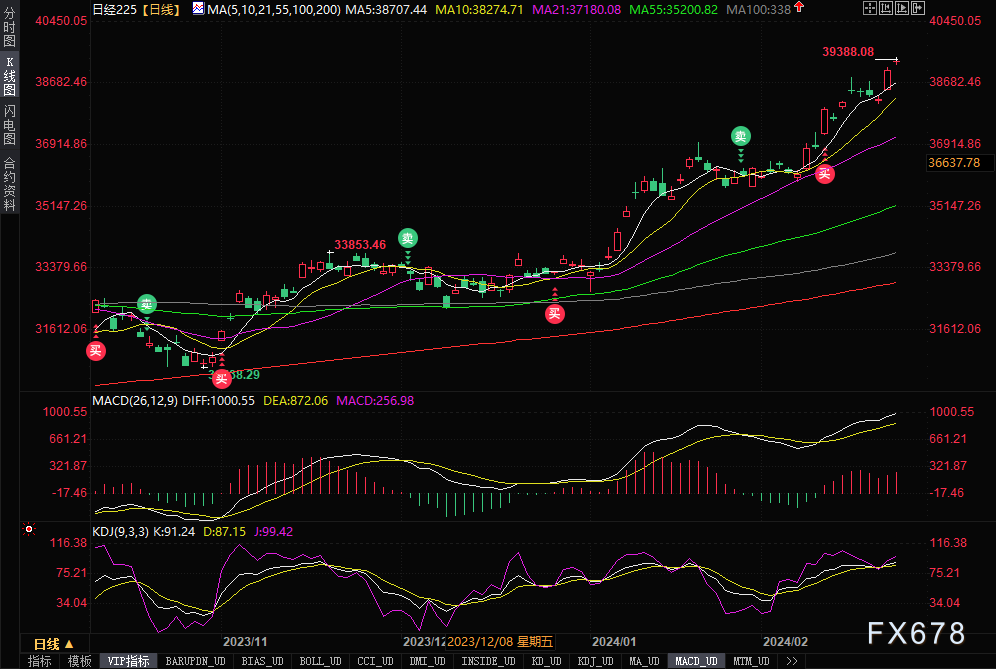Select the KD_UD indicator
The image size is (996, 669).
click(x=546, y=661)
